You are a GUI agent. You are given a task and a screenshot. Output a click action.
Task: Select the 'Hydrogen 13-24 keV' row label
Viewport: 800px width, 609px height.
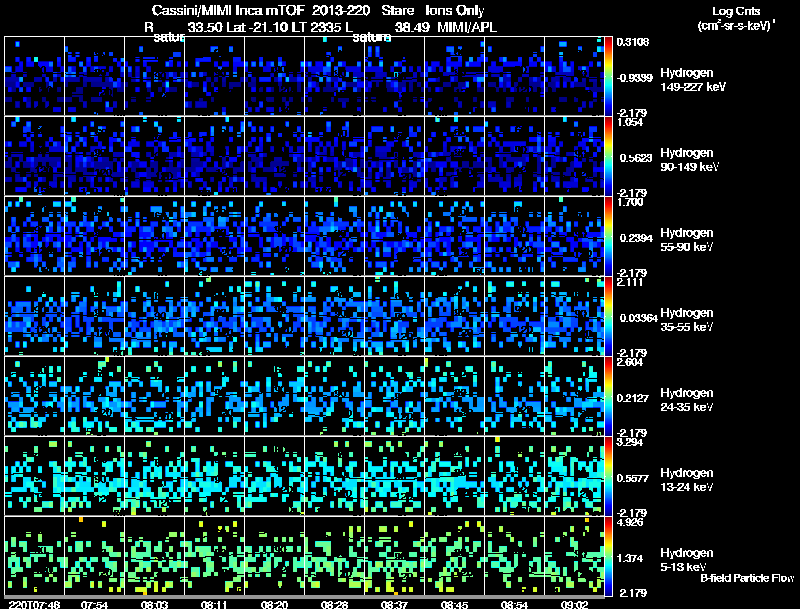(687, 480)
